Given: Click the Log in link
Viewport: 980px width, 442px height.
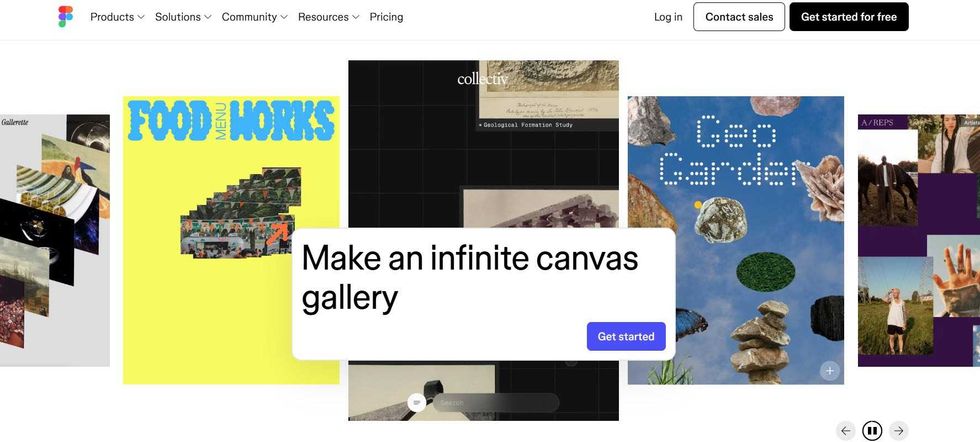Looking at the screenshot, I should pos(668,17).
